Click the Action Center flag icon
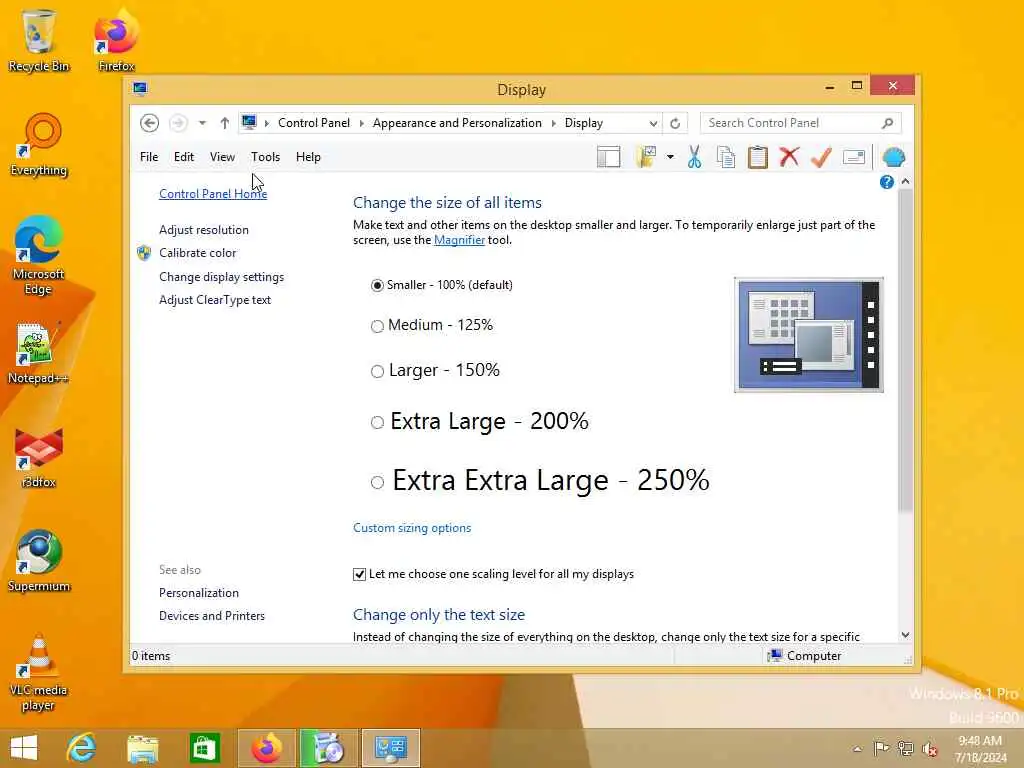This screenshot has height=768, width=1024. click(881, 749)
